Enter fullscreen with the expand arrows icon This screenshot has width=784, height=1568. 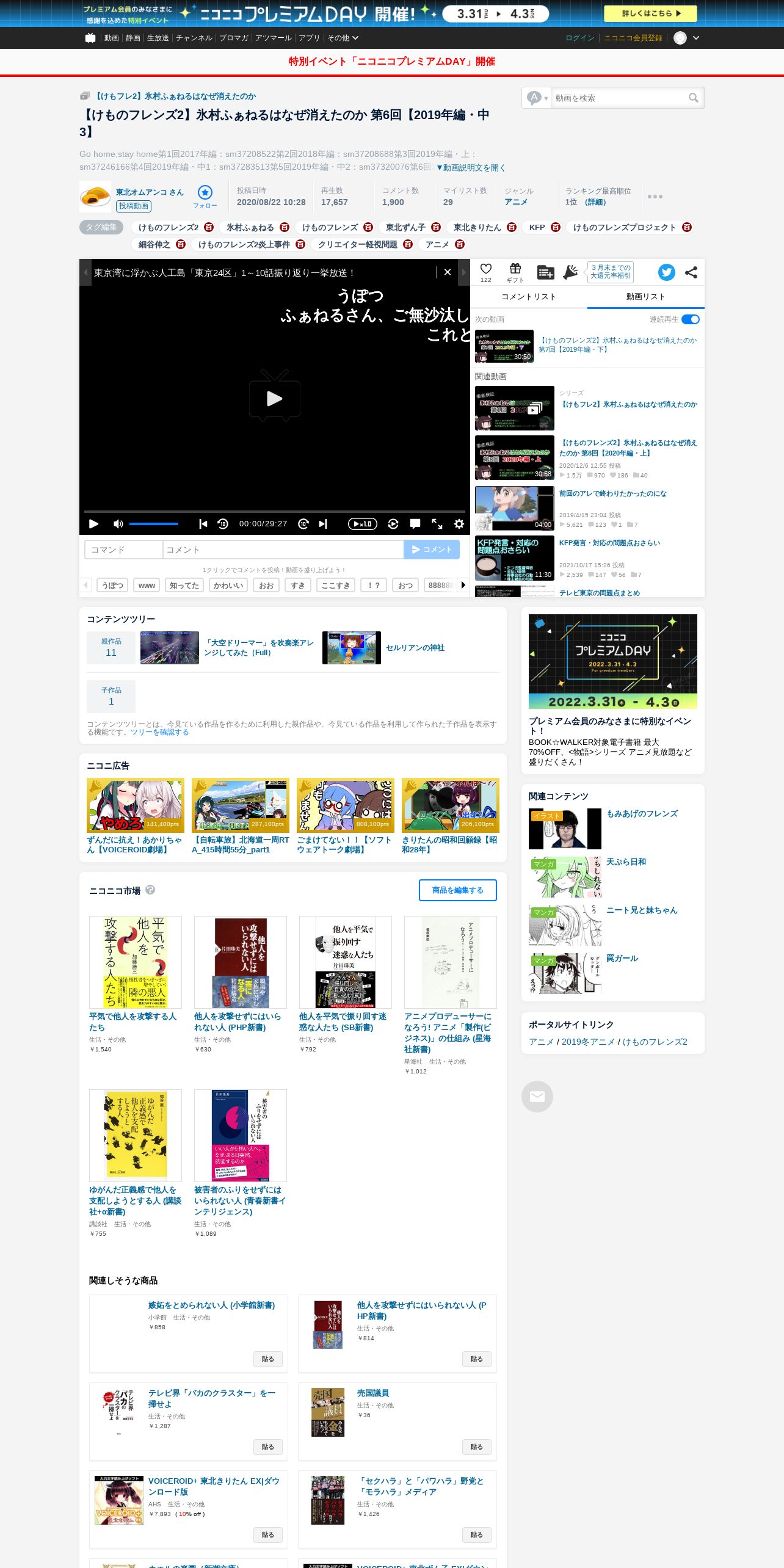point(437,524)
